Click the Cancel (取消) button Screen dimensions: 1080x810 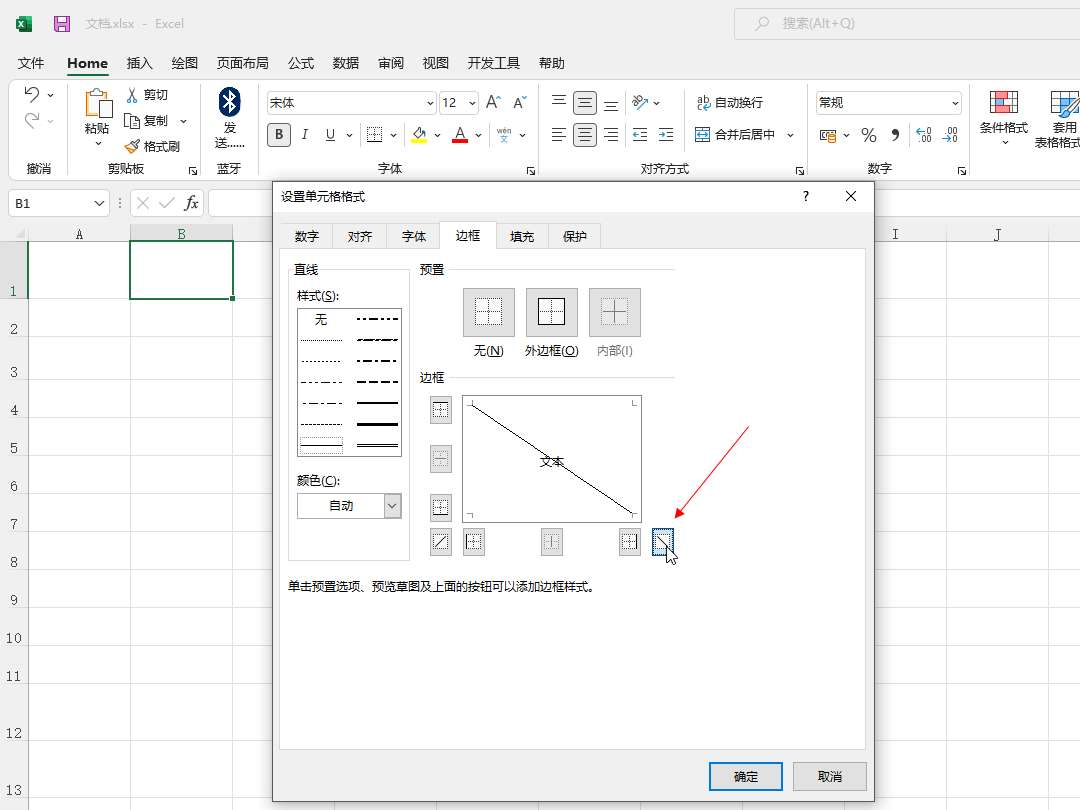tap(830, 776)
